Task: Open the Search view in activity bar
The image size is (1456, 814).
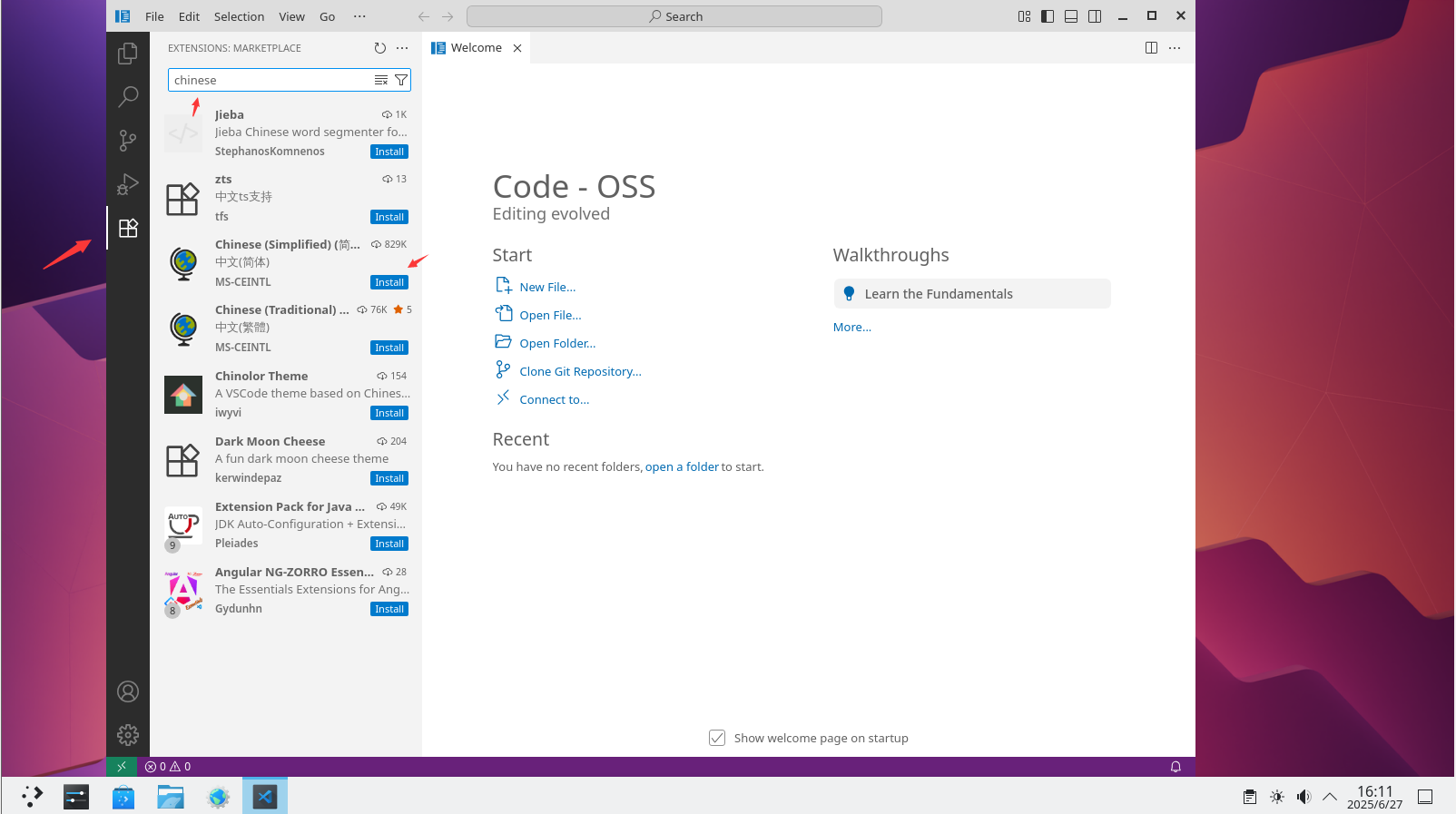Action: pos(128,96)
